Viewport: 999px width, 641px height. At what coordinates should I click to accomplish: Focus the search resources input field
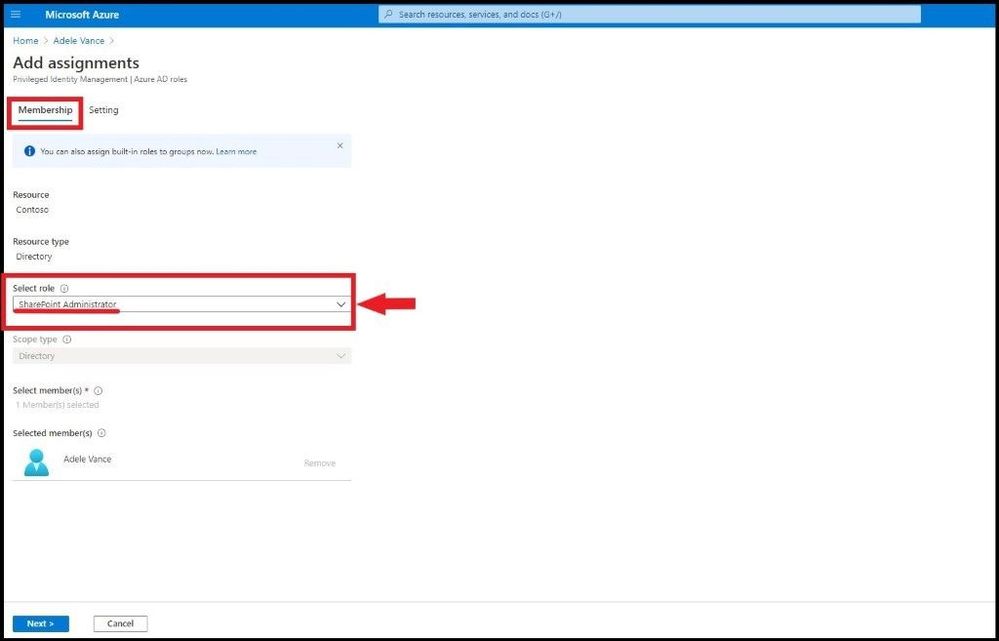650,14
